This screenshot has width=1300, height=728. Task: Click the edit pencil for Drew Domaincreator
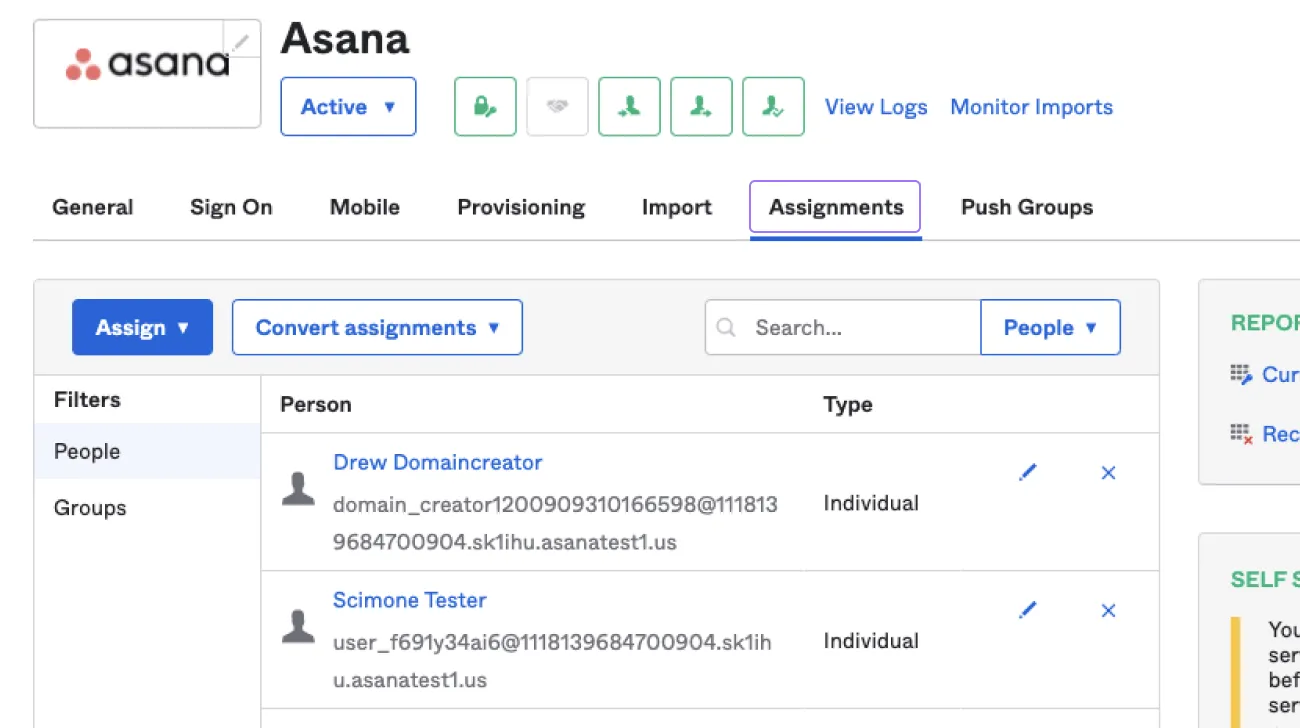pos(1028,472)
